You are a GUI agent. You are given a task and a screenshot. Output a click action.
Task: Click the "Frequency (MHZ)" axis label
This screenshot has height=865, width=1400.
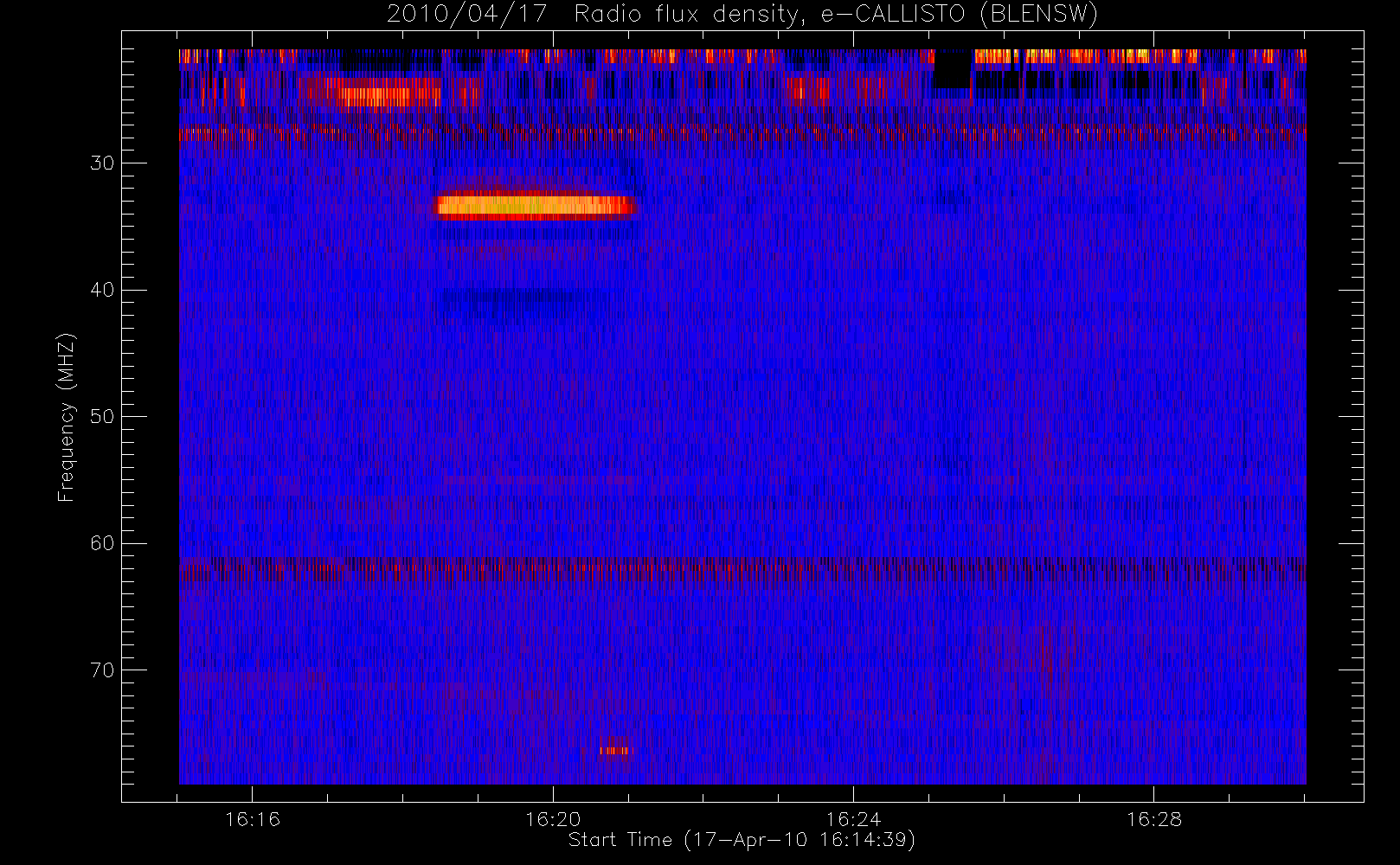click(x=66, y=417)
